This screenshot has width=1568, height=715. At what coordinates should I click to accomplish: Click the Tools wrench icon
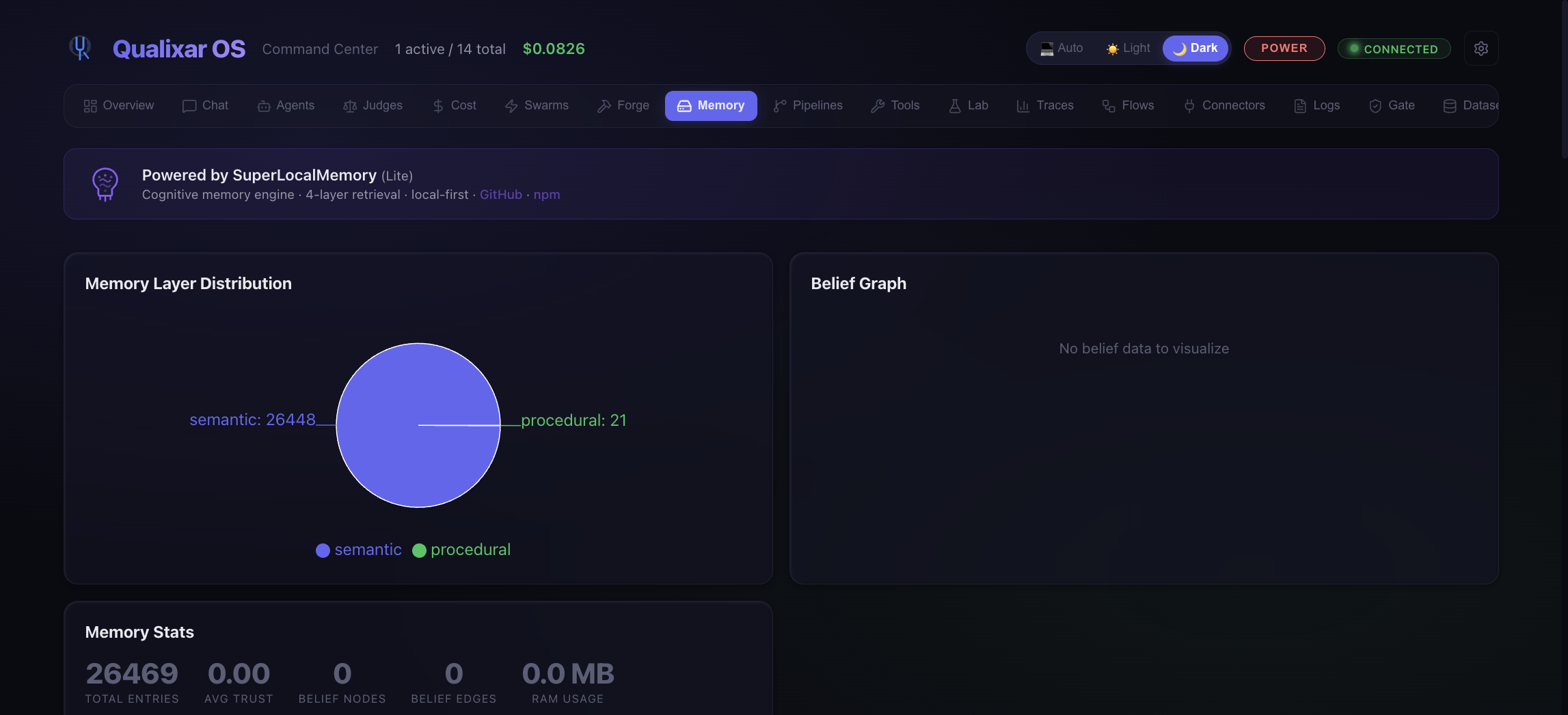point(878,106)
